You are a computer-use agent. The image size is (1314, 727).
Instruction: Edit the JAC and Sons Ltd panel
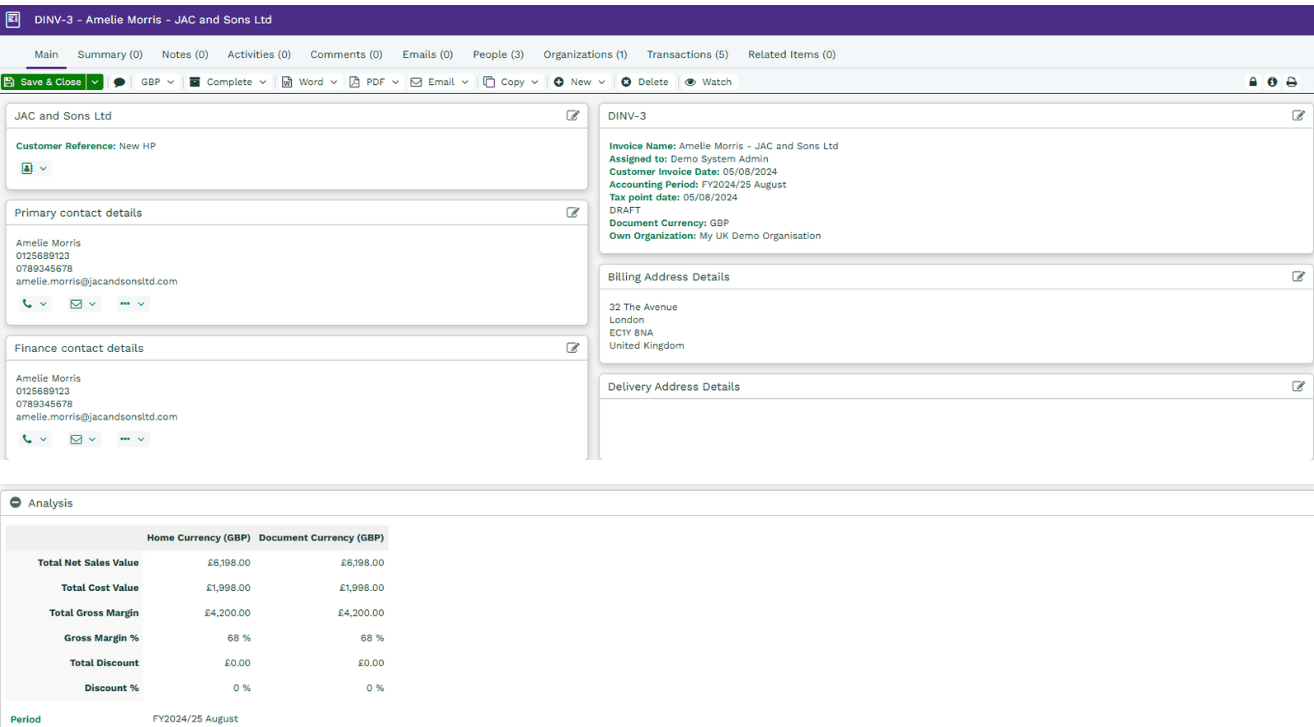click(573, 116)
